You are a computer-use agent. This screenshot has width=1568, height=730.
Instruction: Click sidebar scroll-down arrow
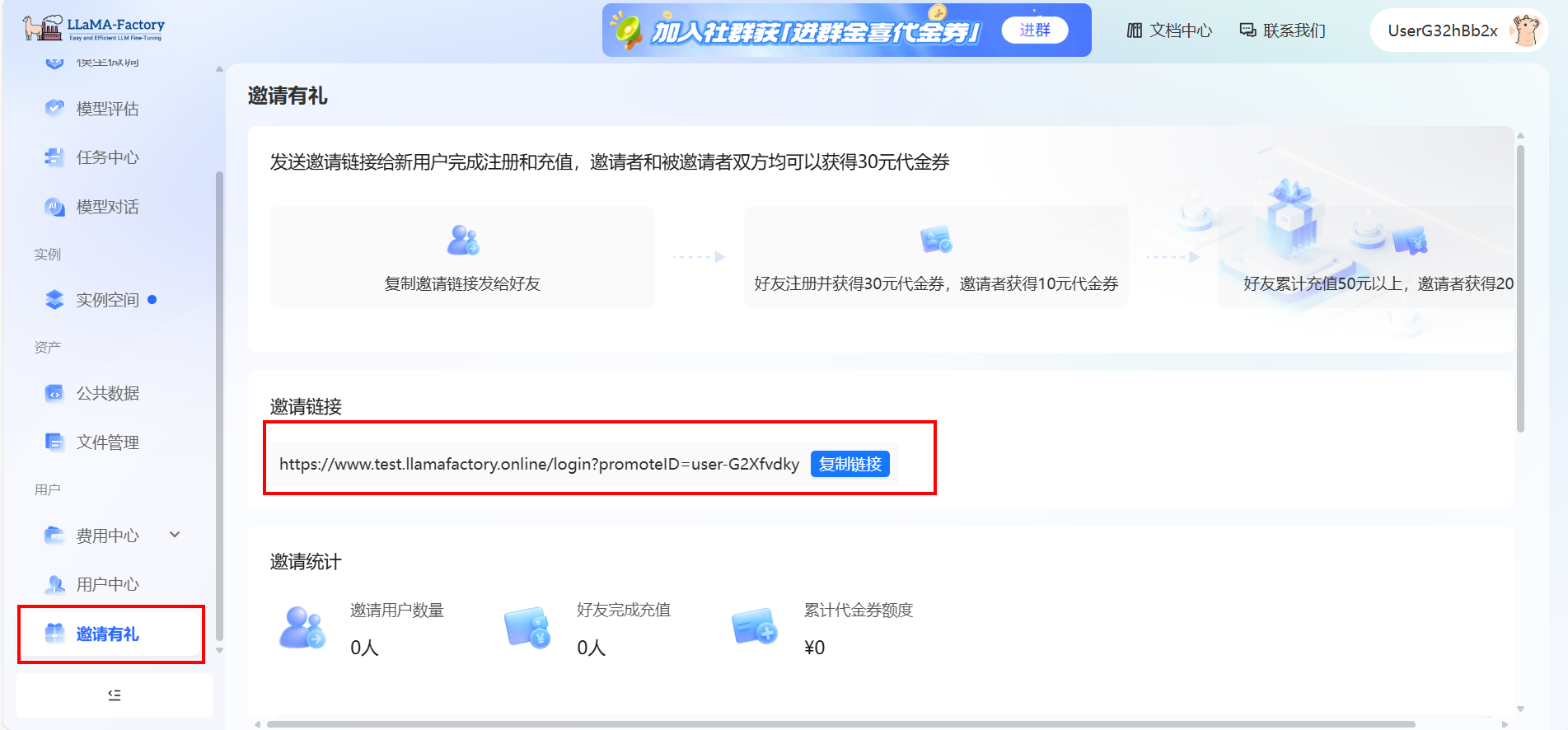219,650
